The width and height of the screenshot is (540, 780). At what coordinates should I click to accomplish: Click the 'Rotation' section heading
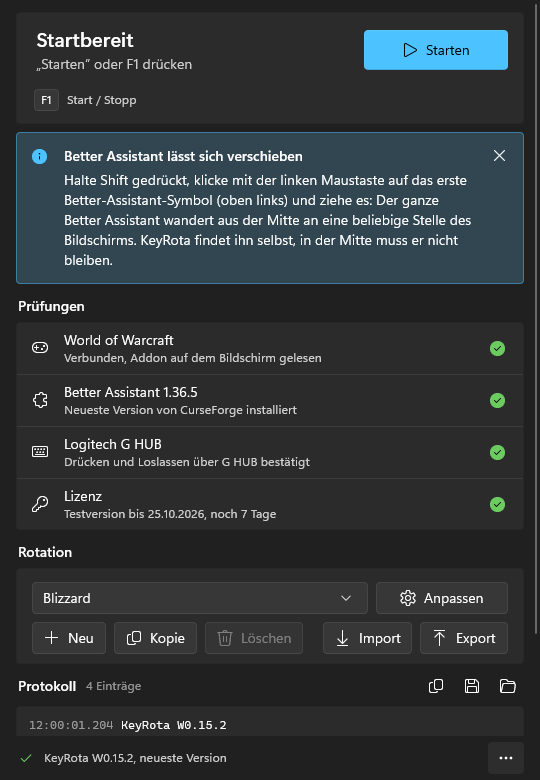click(45, 552)
